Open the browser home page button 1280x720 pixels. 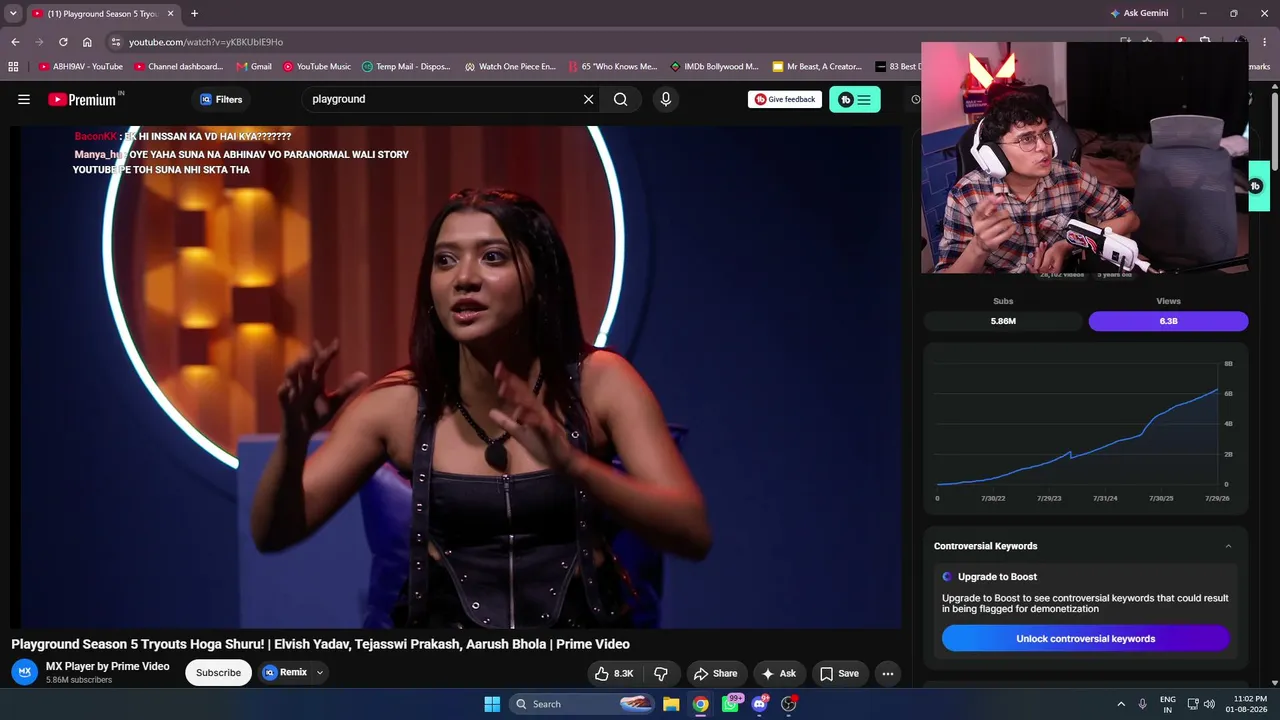pyautogui.click(x=87, y=42)
